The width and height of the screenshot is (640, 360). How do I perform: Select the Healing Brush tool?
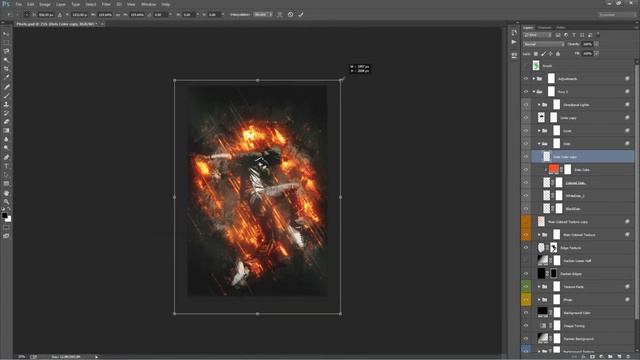tap(6, 87)
